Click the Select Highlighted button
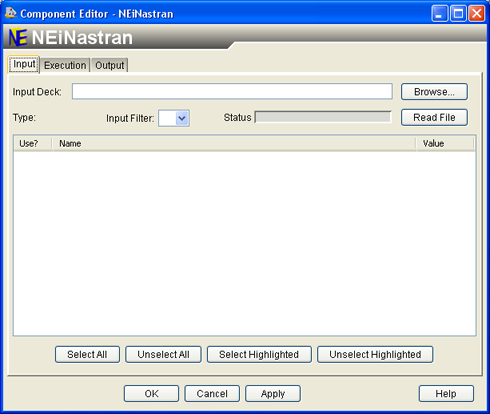 pyautogui.click(x=259, y=354)
